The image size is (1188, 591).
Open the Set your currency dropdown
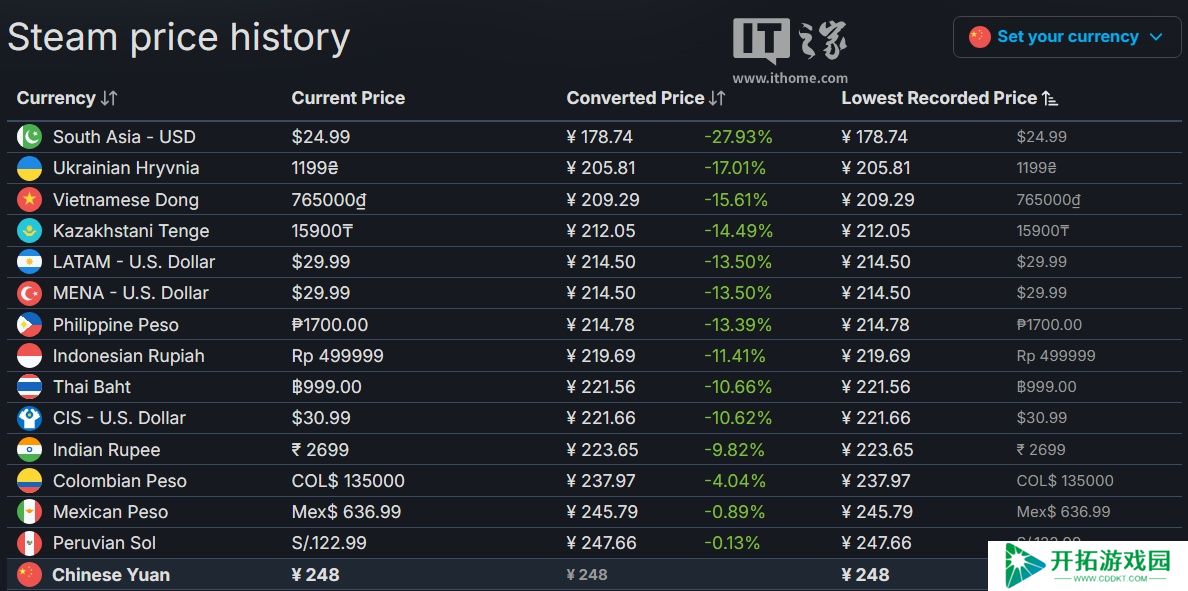pos(1067,37)
